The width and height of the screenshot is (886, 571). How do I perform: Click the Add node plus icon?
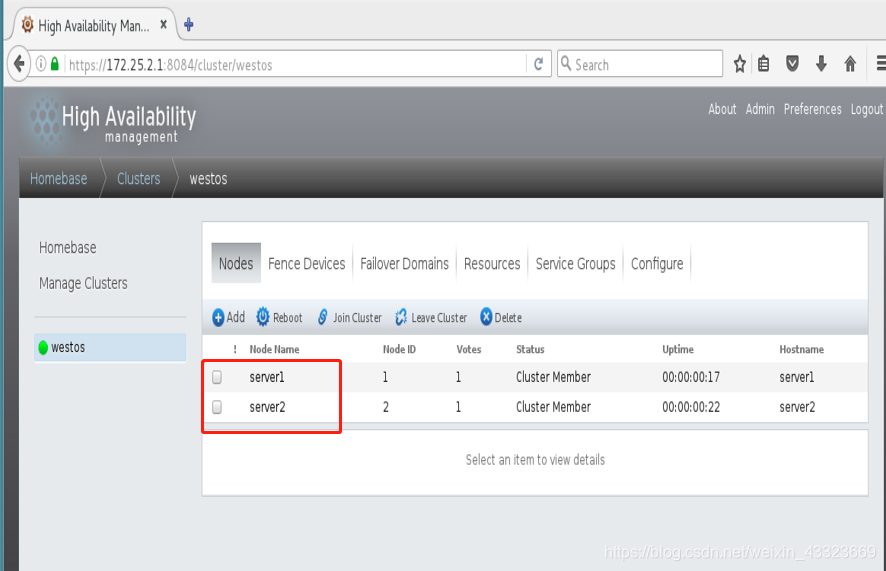[x=218, y=317]
